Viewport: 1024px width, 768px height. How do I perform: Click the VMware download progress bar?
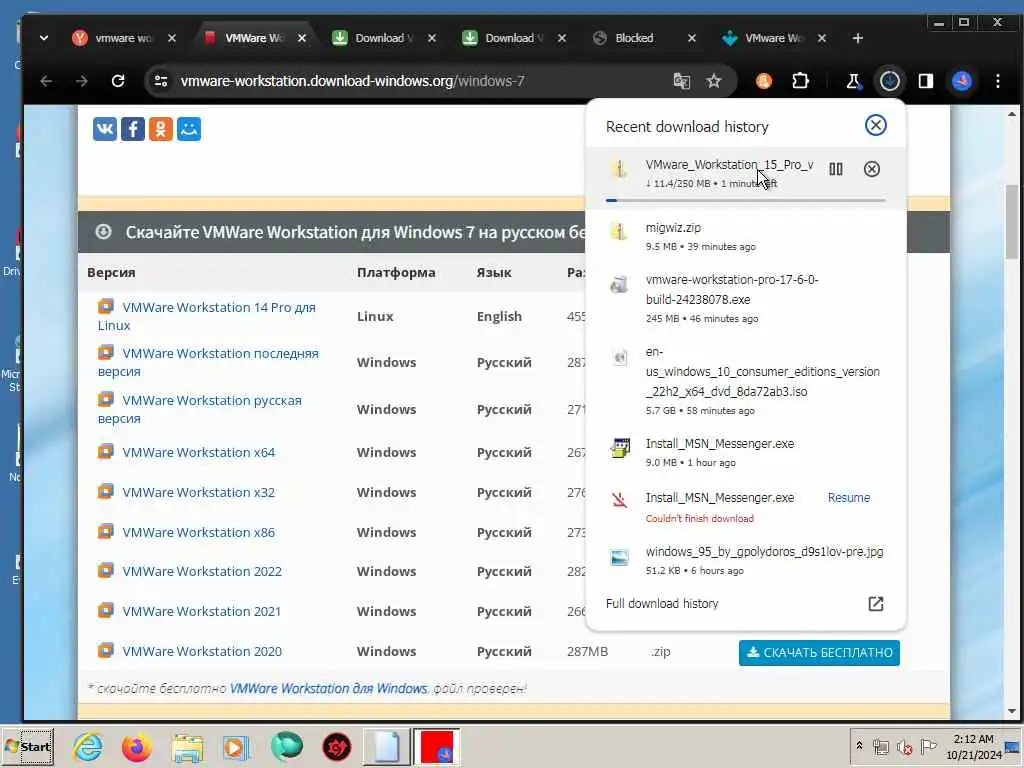[x=745, y=200]
